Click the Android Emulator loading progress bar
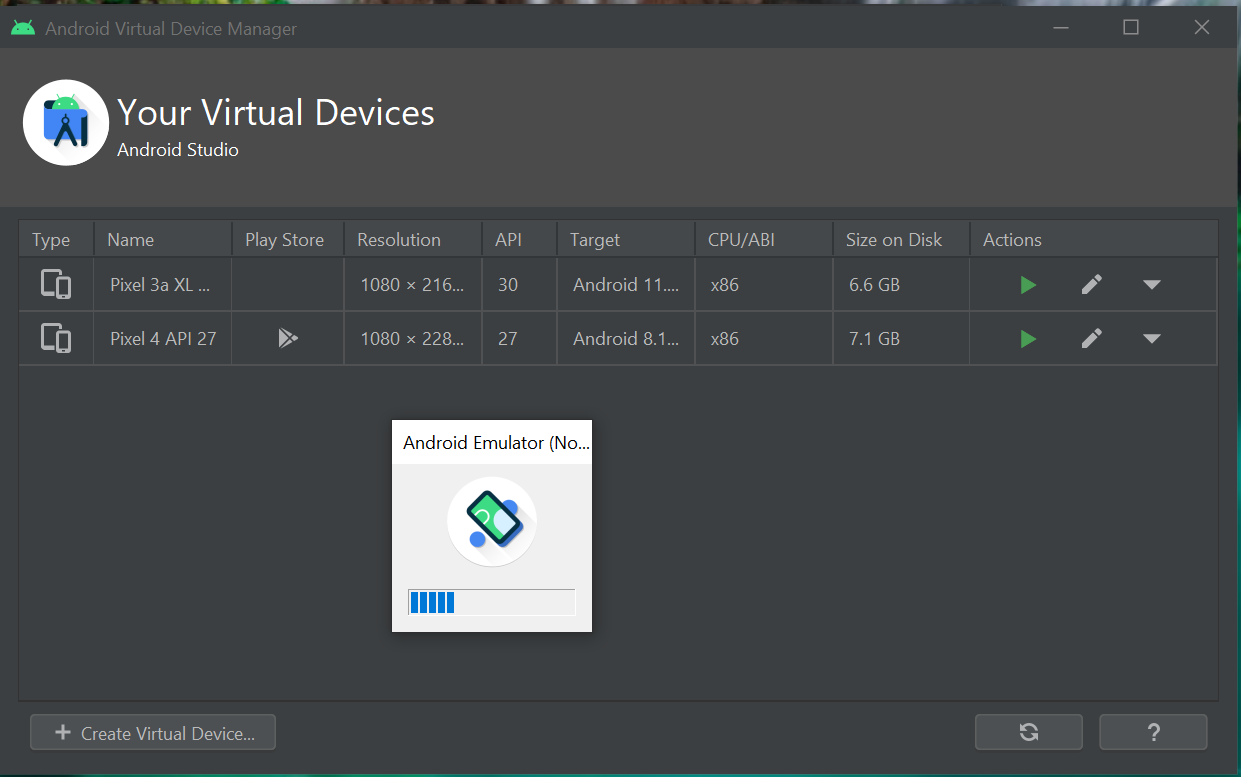The width and height of the screenshot is (1241, 777). pyautogui.click(x=492, y=602)
